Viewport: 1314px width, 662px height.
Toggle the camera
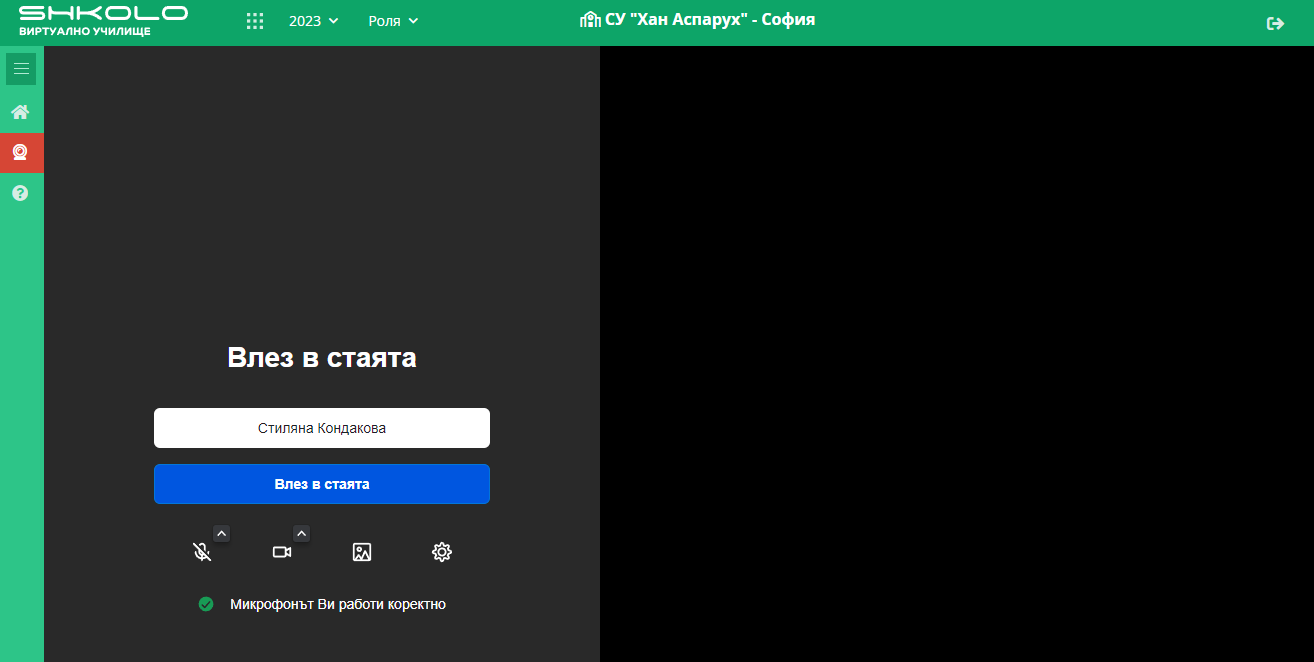282,552
